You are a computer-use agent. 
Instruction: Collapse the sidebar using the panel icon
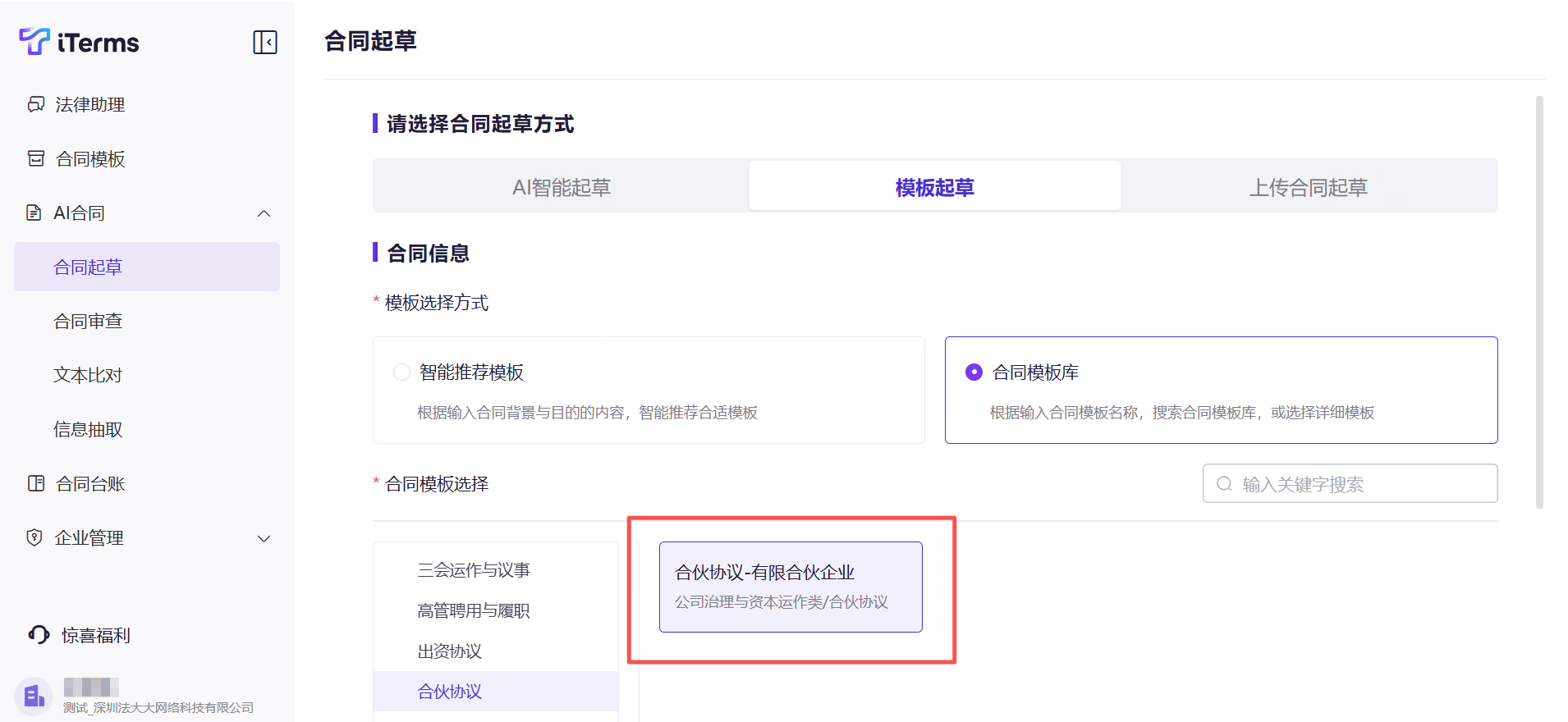pos(265,42)
